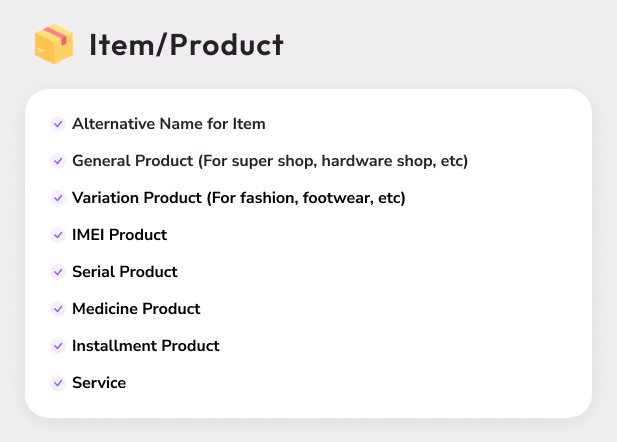This screenshot has height=442, width=617.
Task: Click the Installment Product label
Action: click(145, 346)
